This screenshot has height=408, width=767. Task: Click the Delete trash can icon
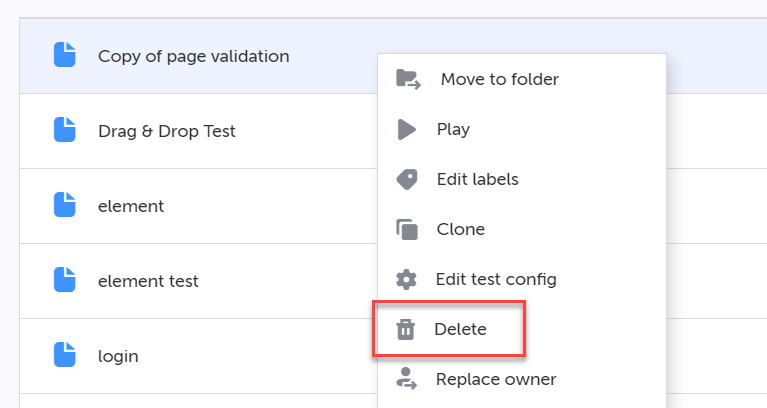click(x=406, y=329)
